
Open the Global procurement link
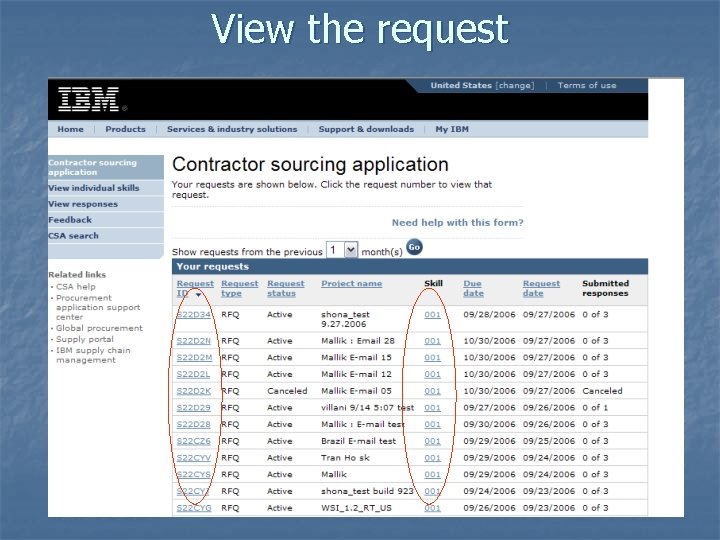99,328
